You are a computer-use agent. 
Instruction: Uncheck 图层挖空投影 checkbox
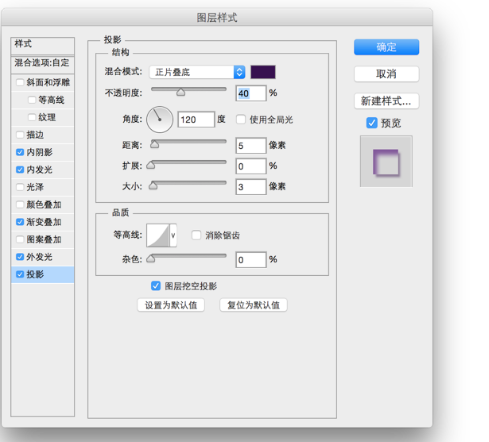coord(156,286)
